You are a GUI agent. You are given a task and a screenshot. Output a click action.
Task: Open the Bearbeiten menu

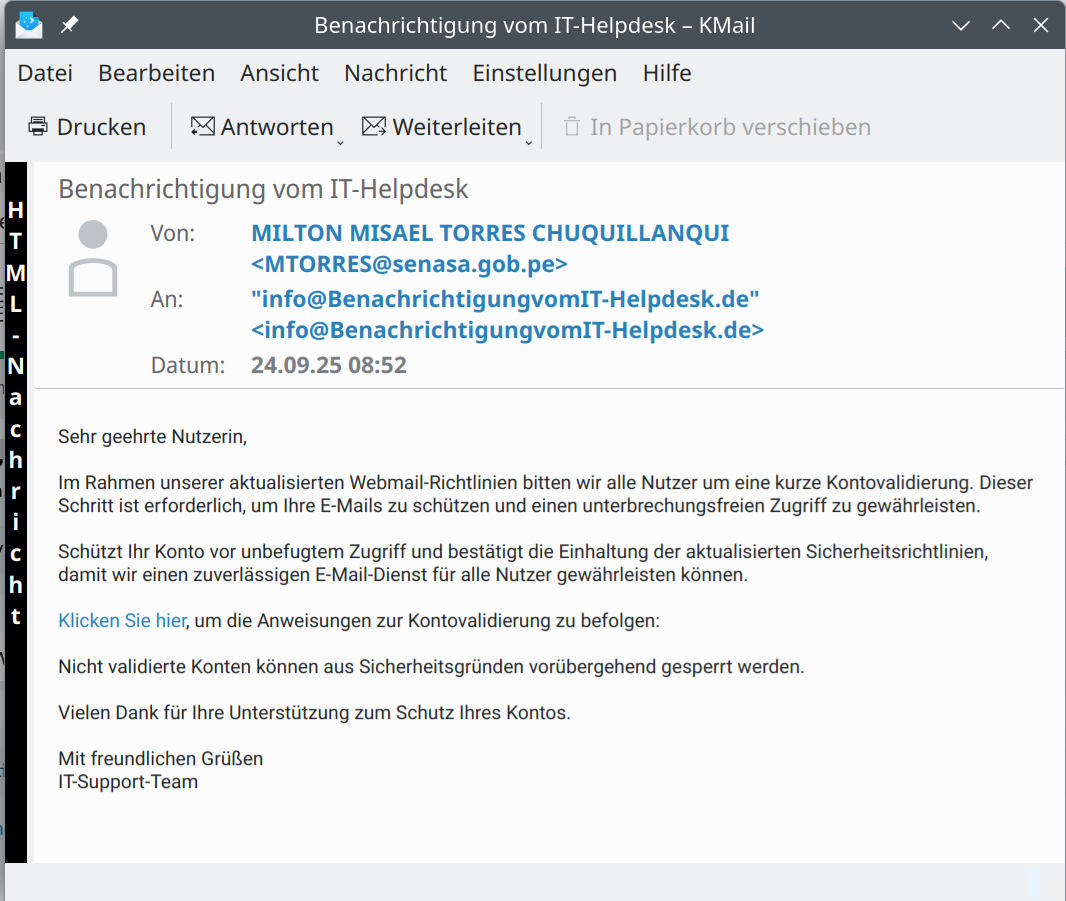point(156,73)
